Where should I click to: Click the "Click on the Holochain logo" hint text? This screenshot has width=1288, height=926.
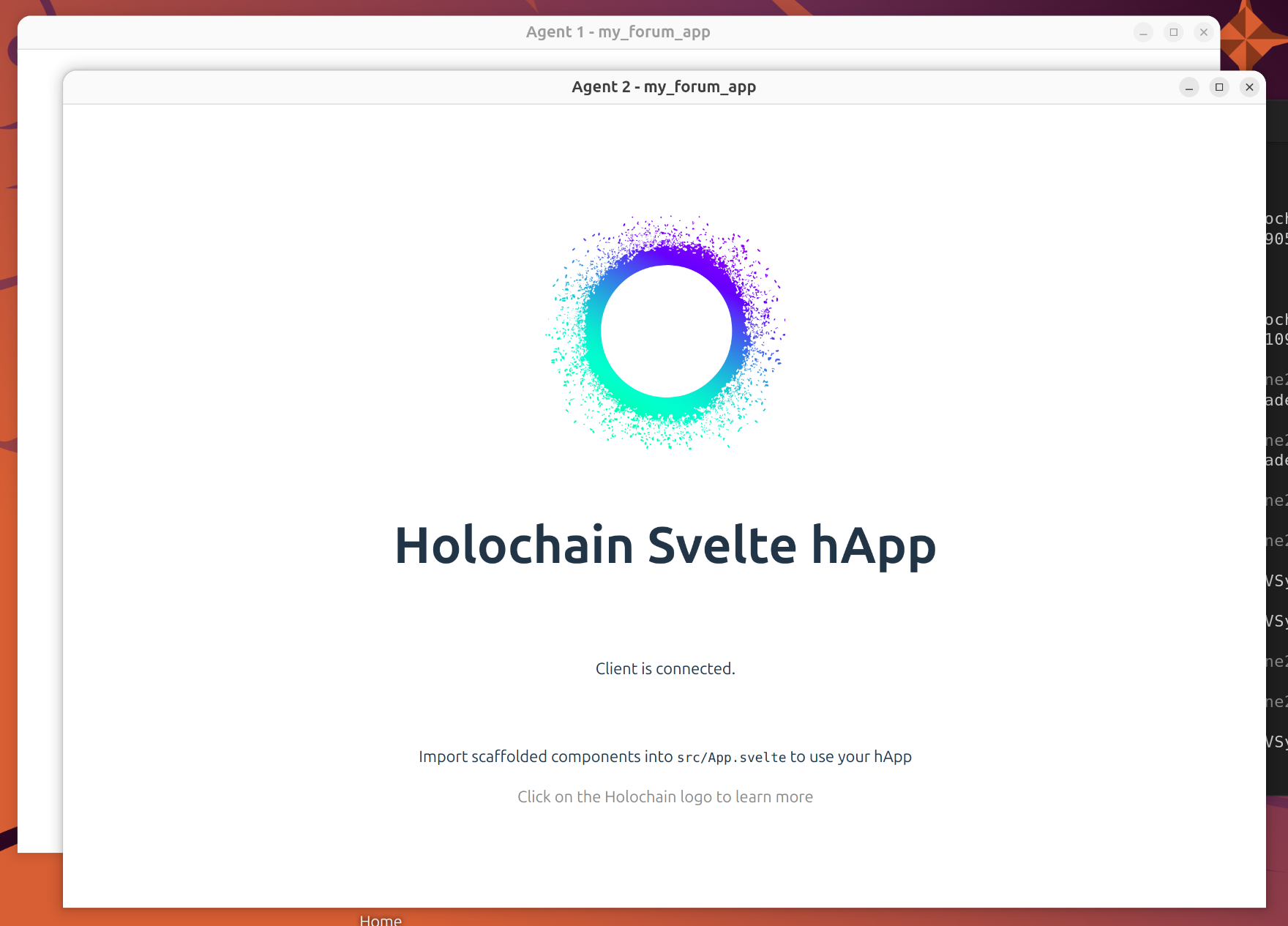coord(665,796)
